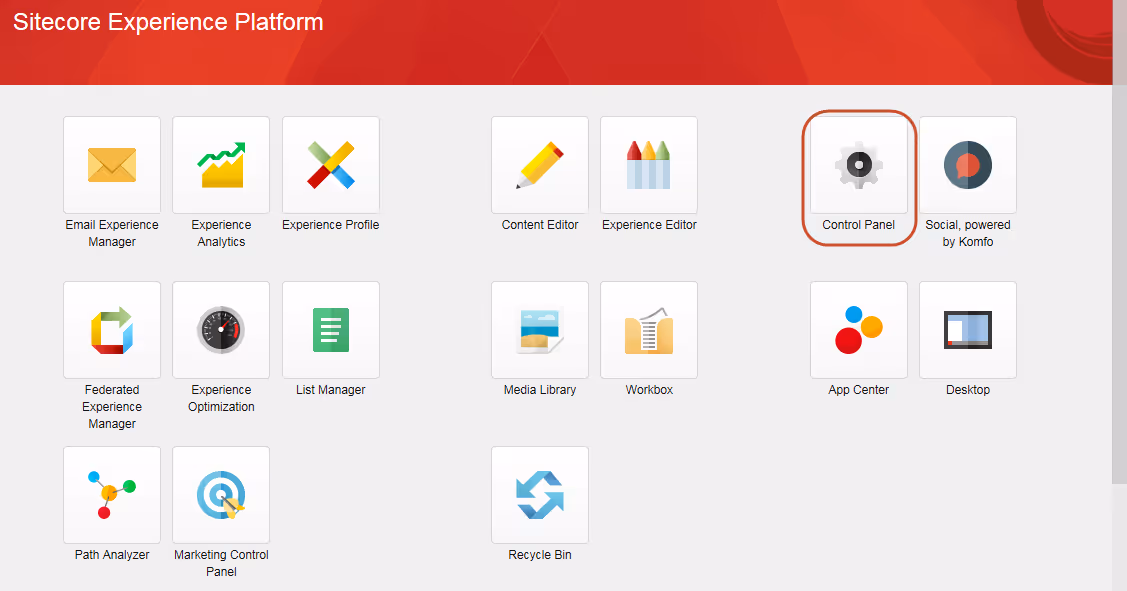Viewport: 1127px width, 591px height.
Task: Open Social, powered by Komfo
Action: (x=967, y=164)
